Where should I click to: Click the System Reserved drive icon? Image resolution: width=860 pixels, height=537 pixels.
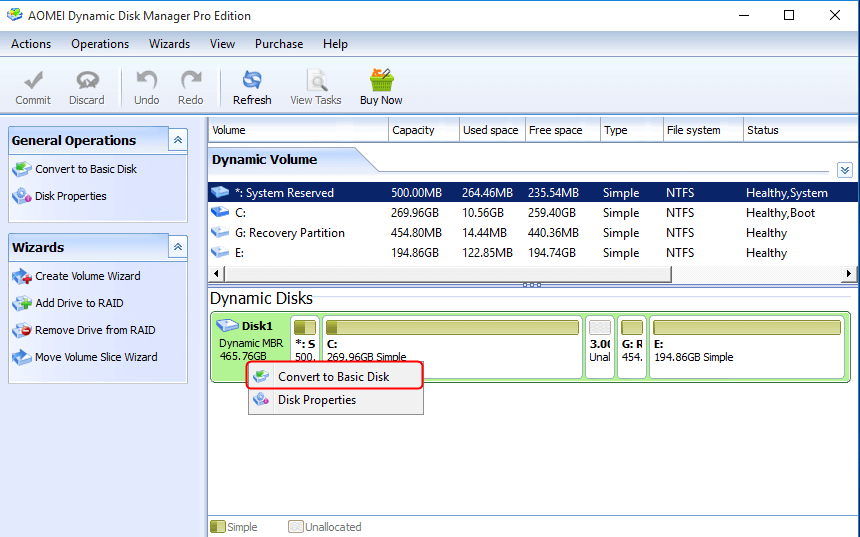(x=220, y=192)
